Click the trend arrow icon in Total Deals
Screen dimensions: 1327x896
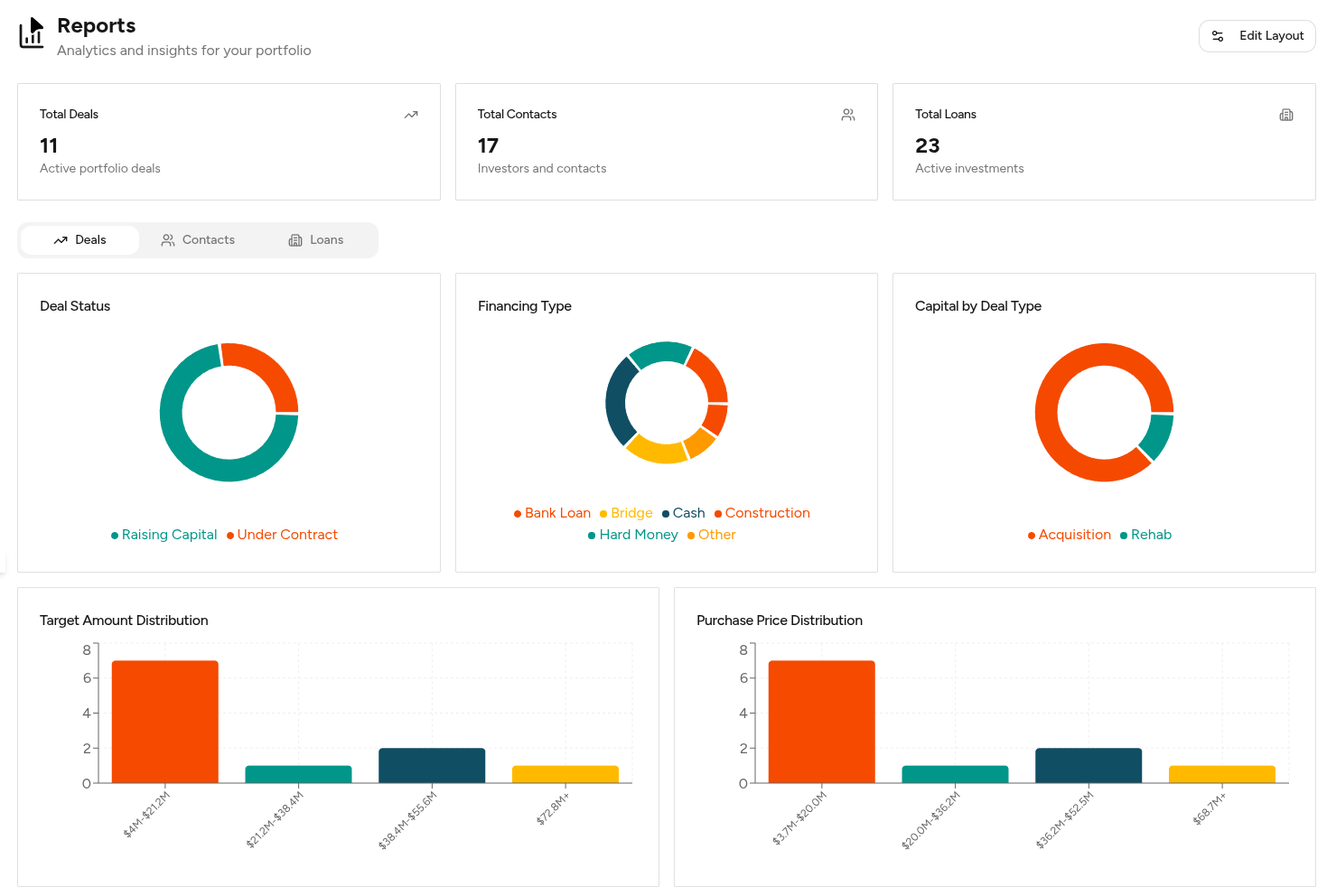[411, 115]
